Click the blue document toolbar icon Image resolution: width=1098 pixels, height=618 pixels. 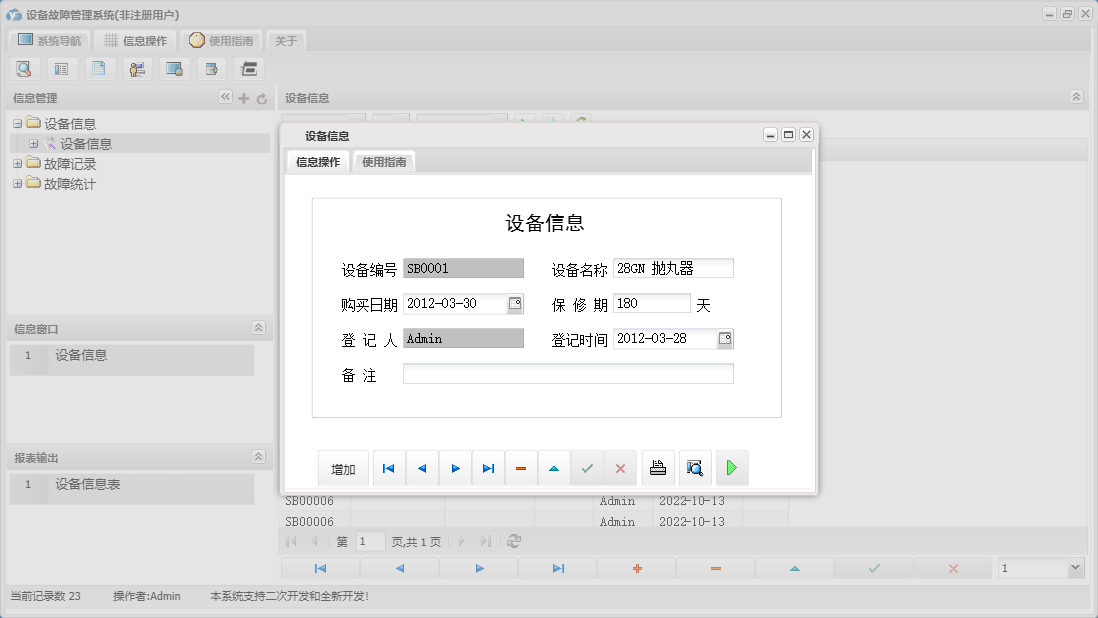click(x=99, y=68)
